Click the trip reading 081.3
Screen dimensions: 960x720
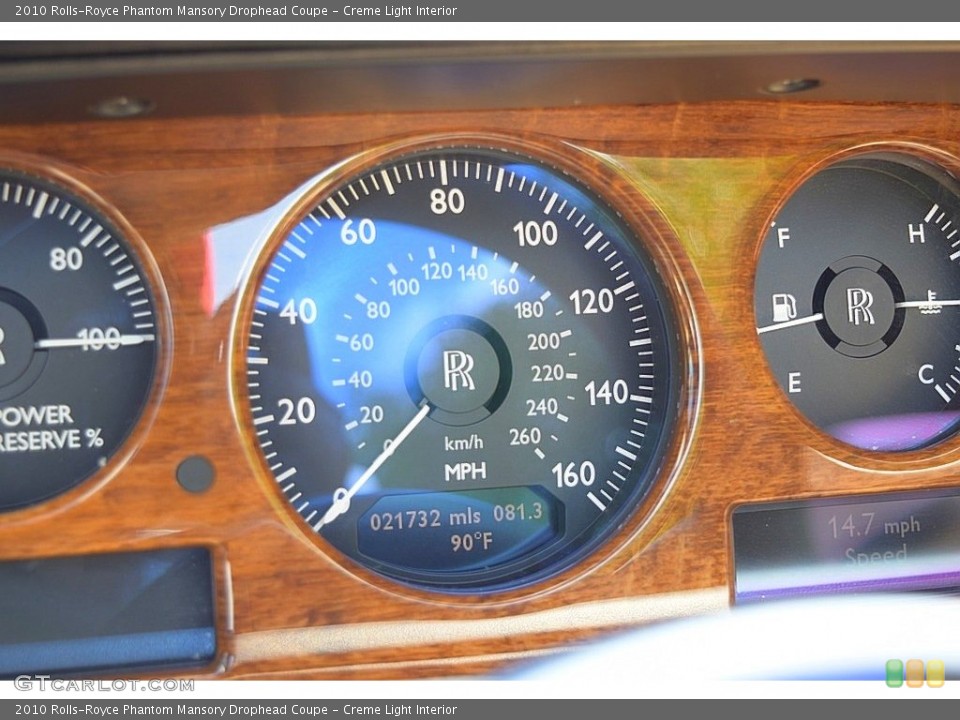(x=518, y=512)
